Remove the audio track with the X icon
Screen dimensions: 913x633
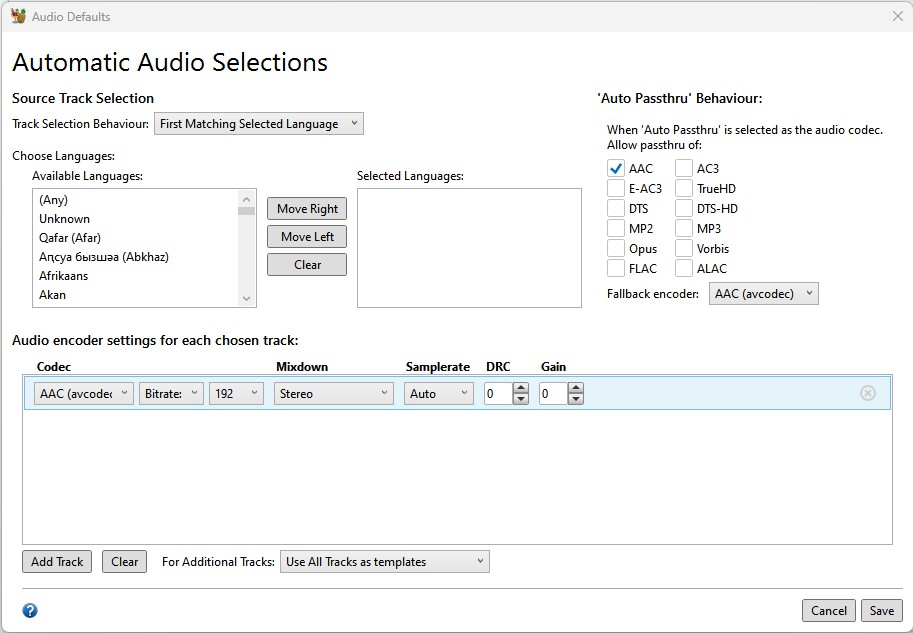coord(867,393)
